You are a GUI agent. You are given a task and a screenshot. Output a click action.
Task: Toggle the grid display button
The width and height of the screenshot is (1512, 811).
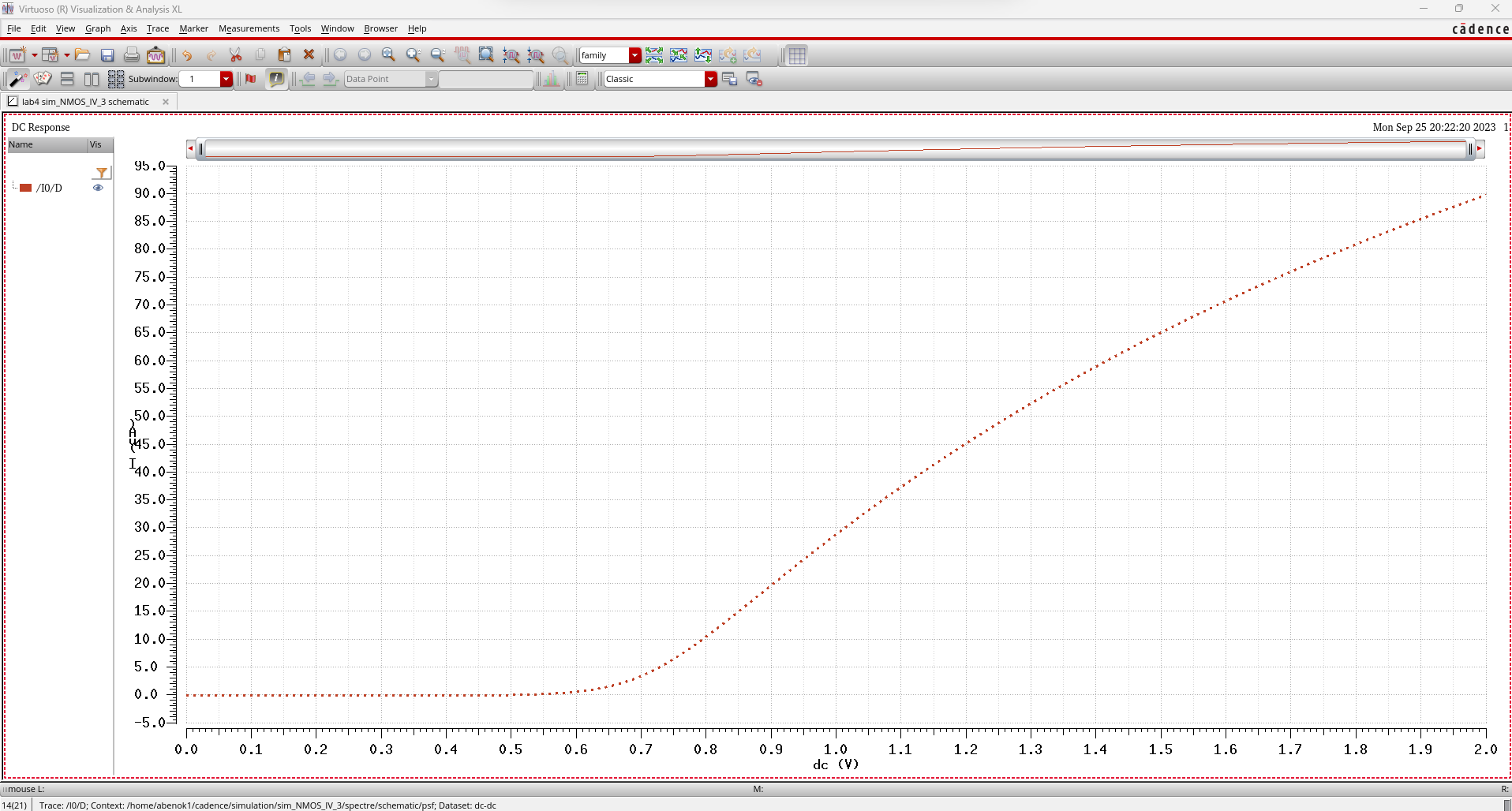pyautogui.click(x=797, y=55)
